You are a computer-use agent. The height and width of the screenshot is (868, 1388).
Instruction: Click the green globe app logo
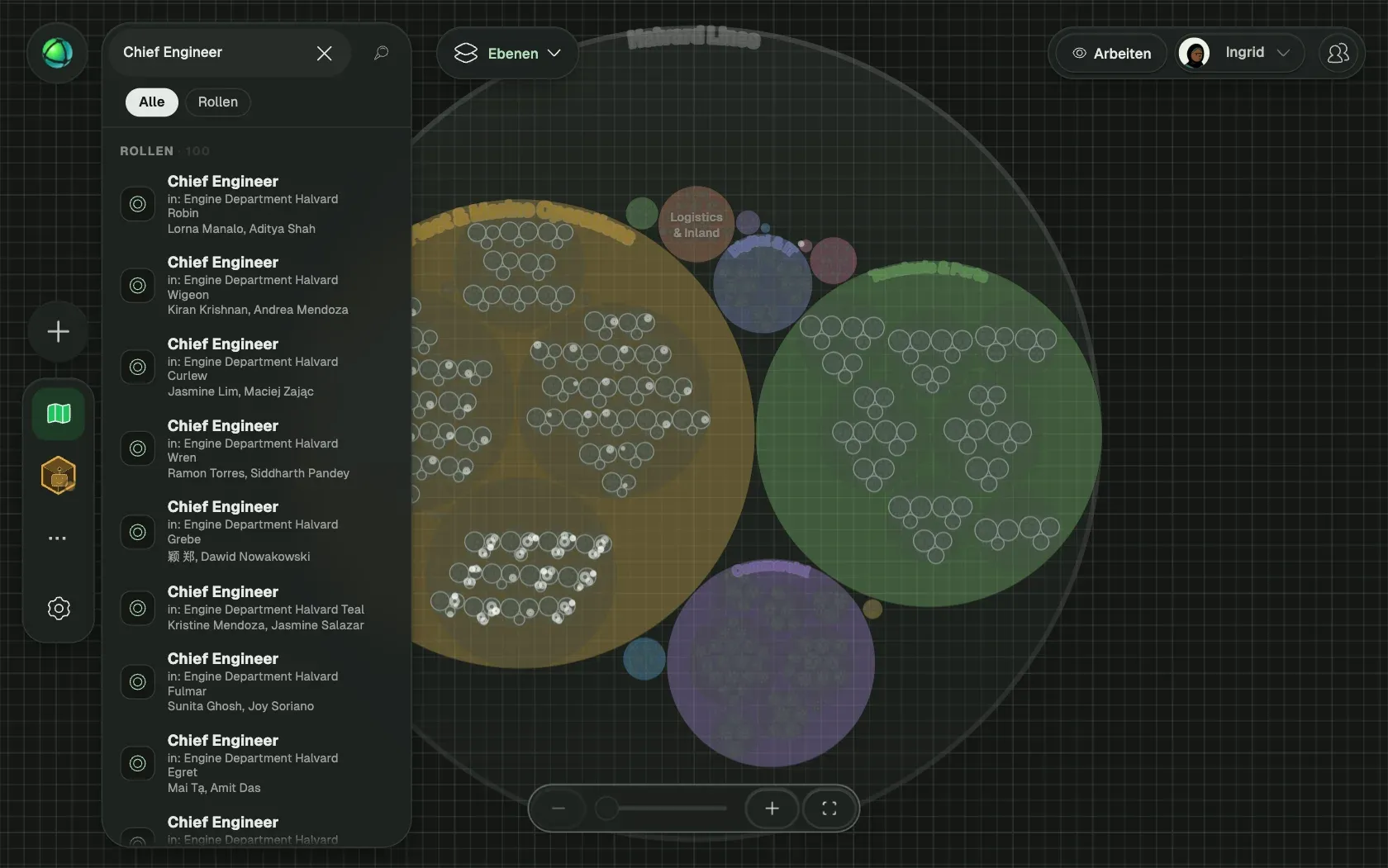[57, 53]
